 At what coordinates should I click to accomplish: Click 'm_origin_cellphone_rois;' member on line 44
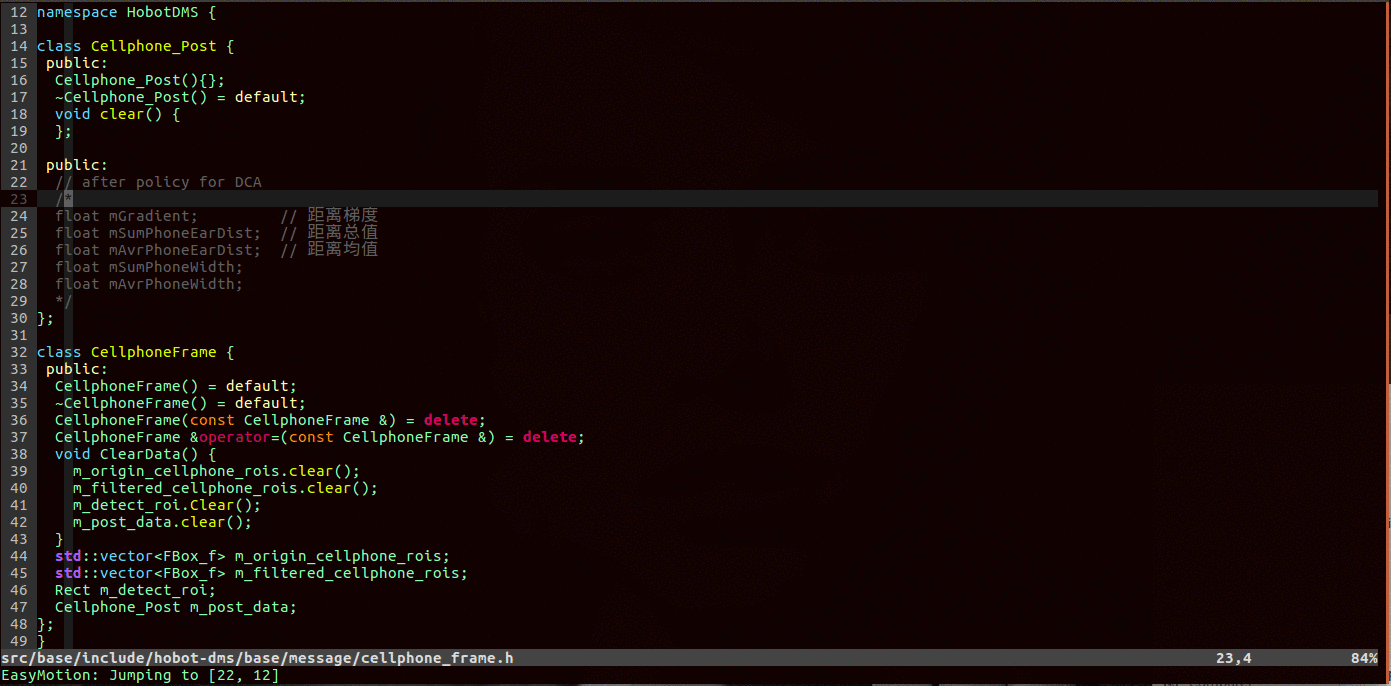tap(342, 557)
